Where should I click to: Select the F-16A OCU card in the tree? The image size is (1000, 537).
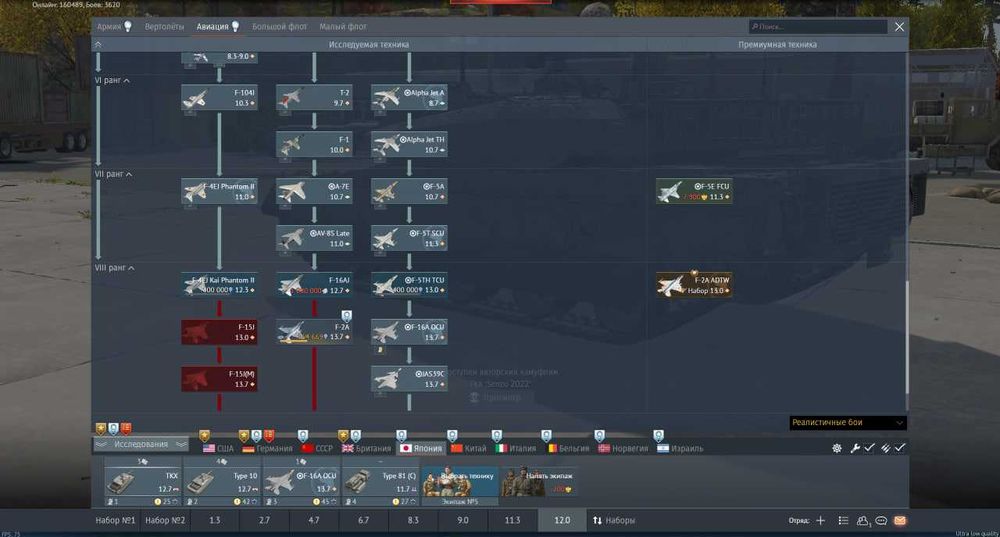(409, 332)
